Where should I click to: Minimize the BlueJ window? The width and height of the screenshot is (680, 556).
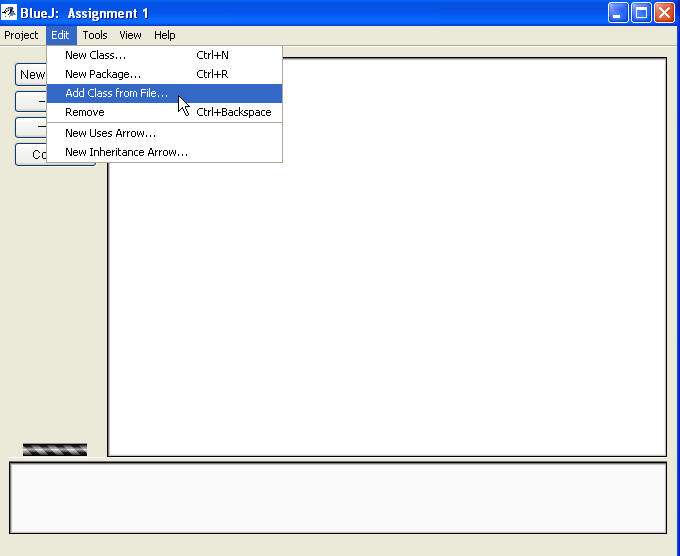[619, 13]
